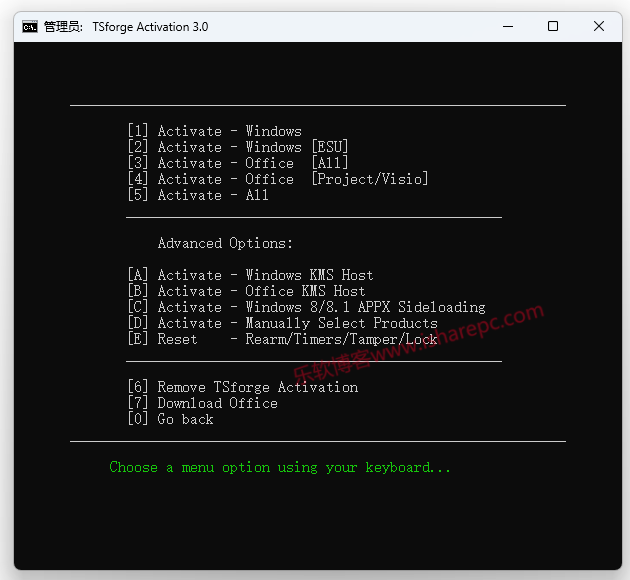
Task: Minimize the TSforge Activation window
Action: click(508, 27)
